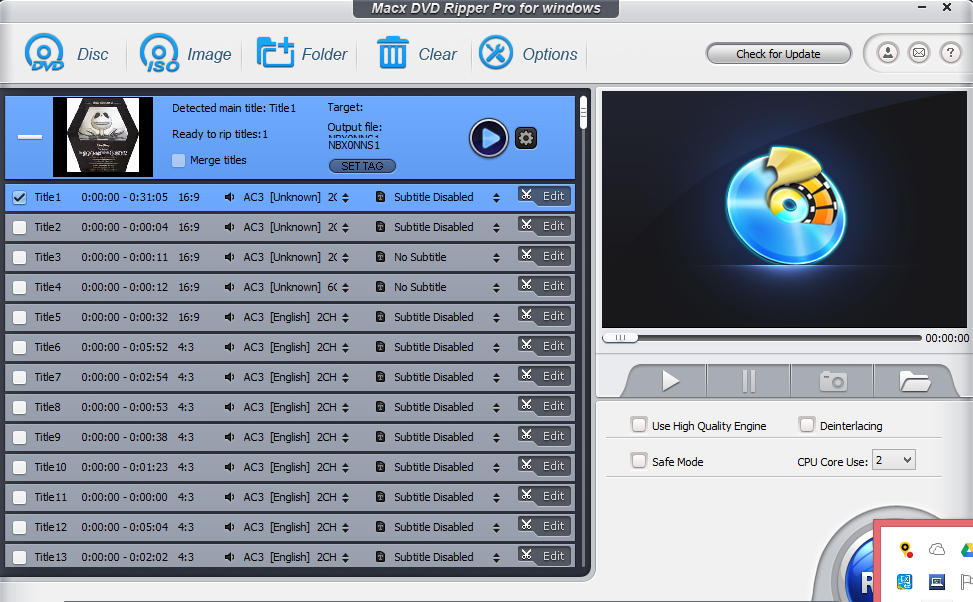
Task: Click the email envelope icon
Action: [x=919, y=53]
